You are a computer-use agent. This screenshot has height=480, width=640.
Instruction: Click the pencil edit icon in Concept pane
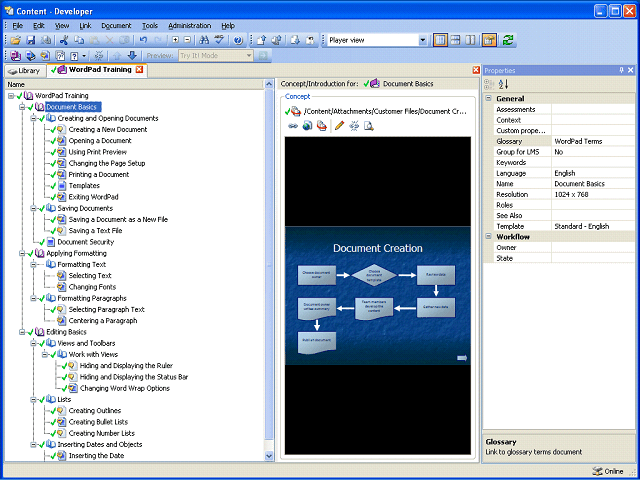point(339,126)
